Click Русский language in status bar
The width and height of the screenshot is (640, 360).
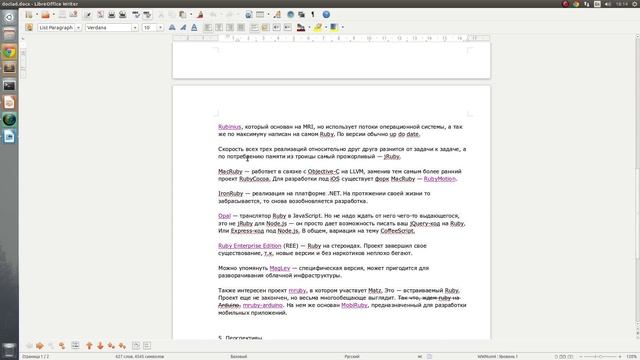point(352,357)
